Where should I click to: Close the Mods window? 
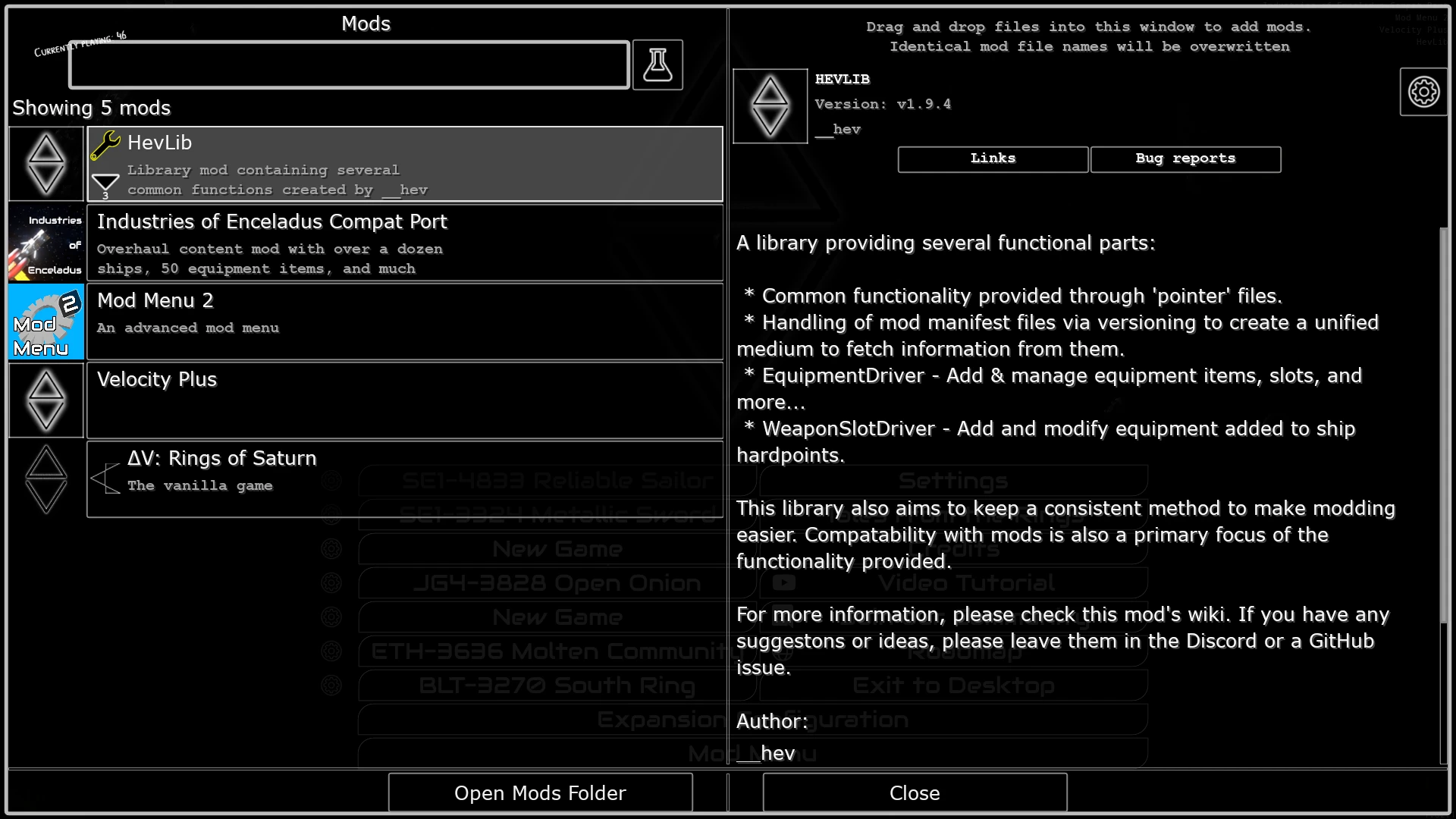click(x=915, y=793)
